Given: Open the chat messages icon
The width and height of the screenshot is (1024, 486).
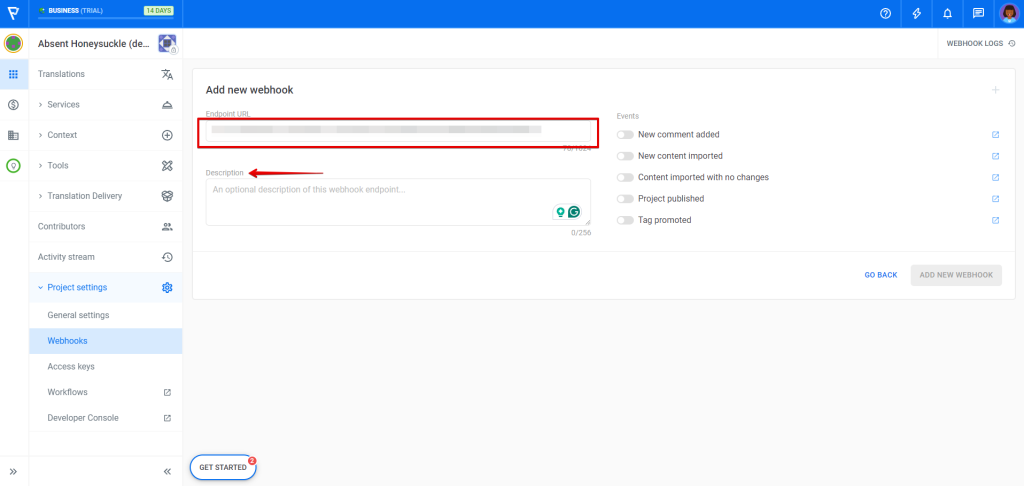Looking at the screenshot, I should [979, 14].
